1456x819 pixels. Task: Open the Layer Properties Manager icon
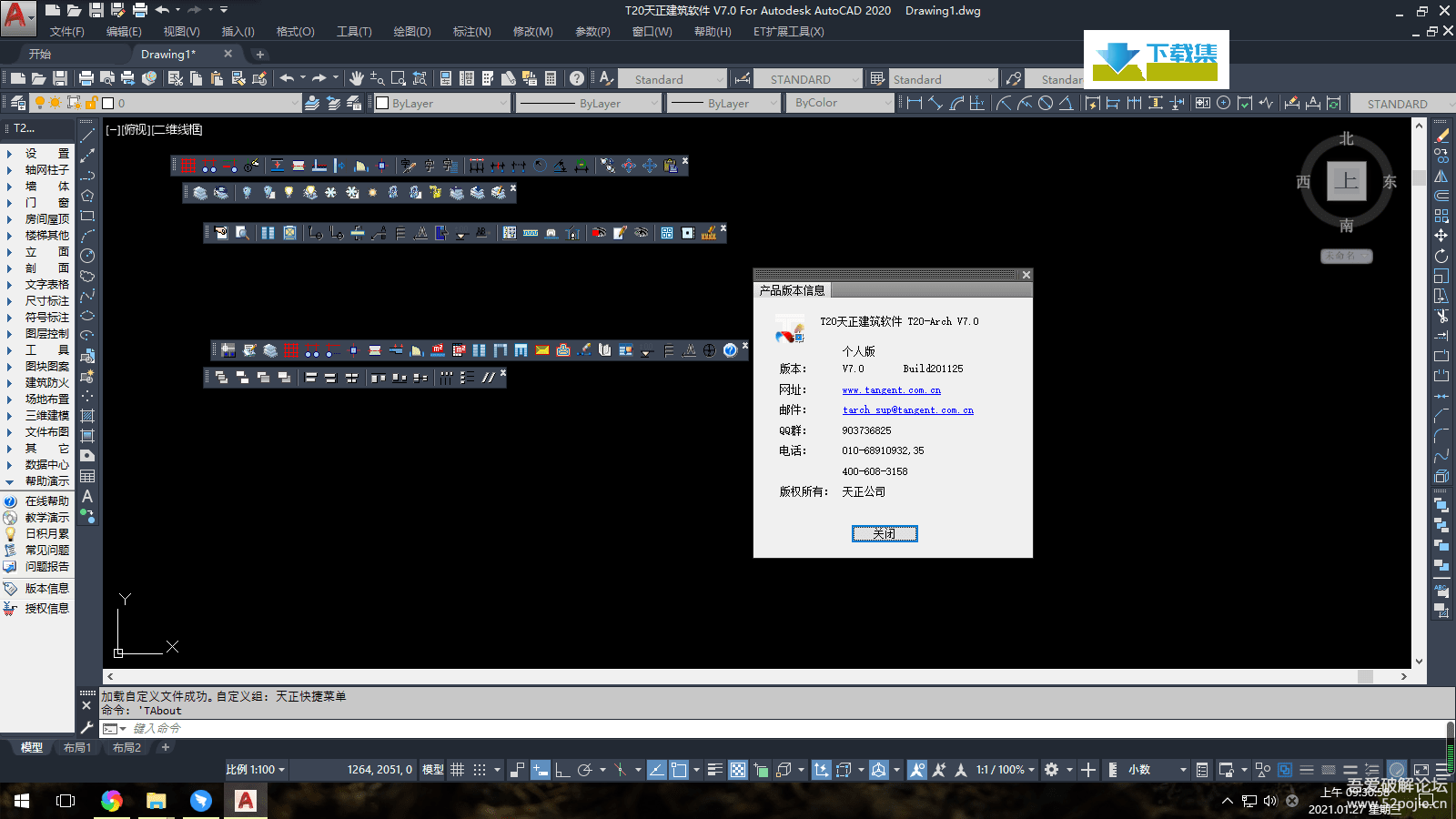17,103
